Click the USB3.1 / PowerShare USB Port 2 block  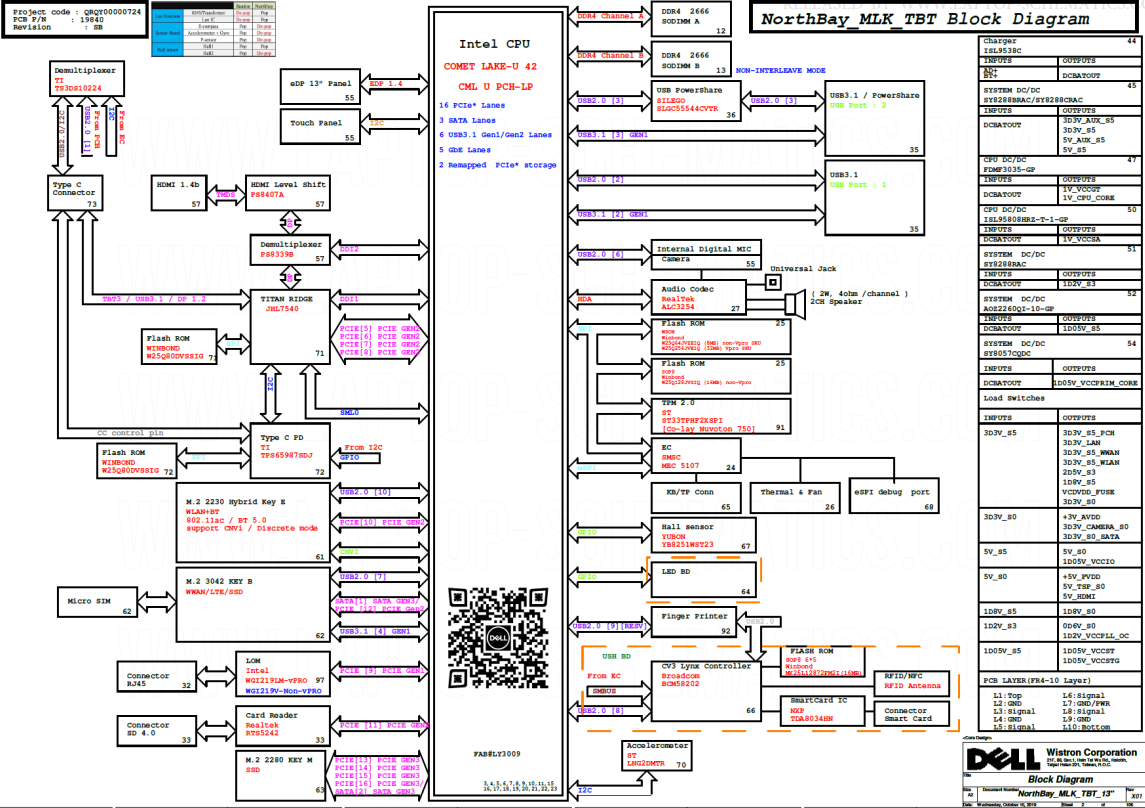[875, 118]
